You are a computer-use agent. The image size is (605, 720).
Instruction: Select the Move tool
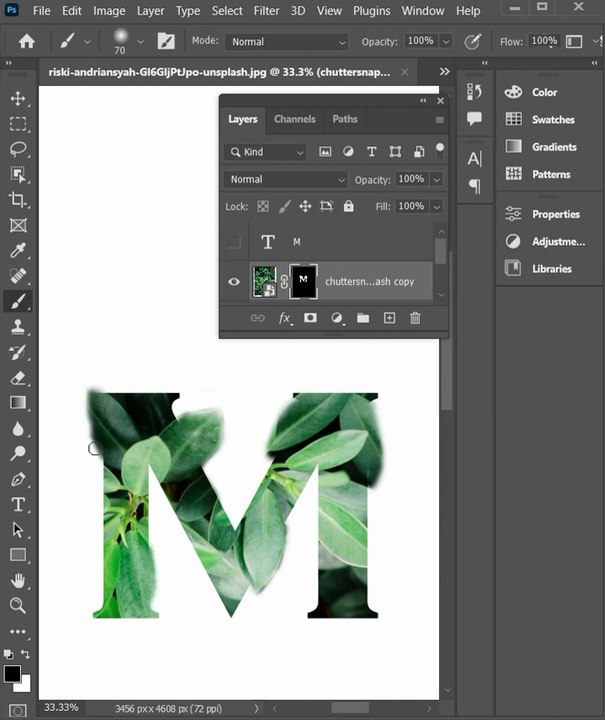(18, 98)
